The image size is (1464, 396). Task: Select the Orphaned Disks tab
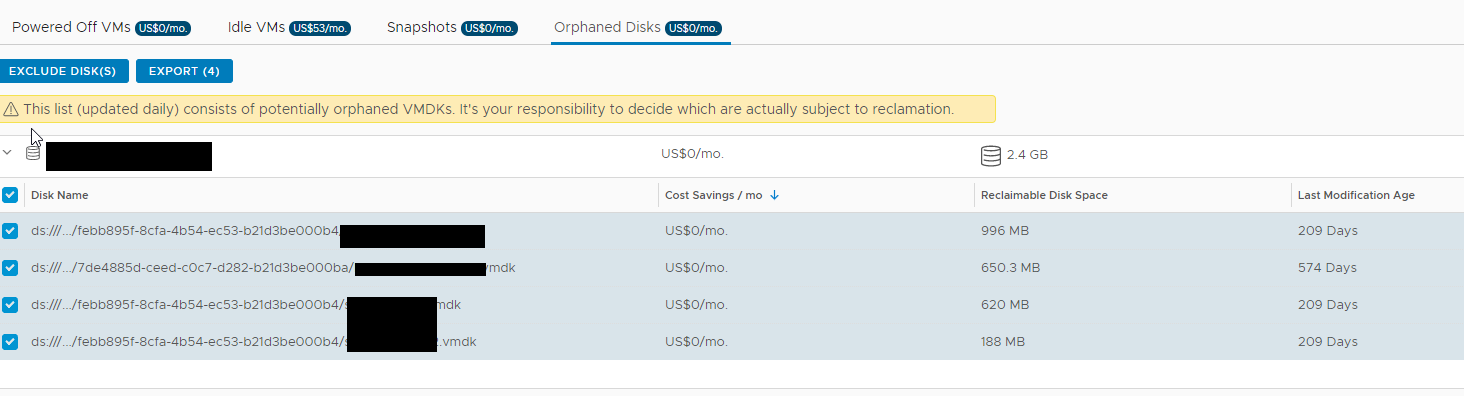click(638, 27)
